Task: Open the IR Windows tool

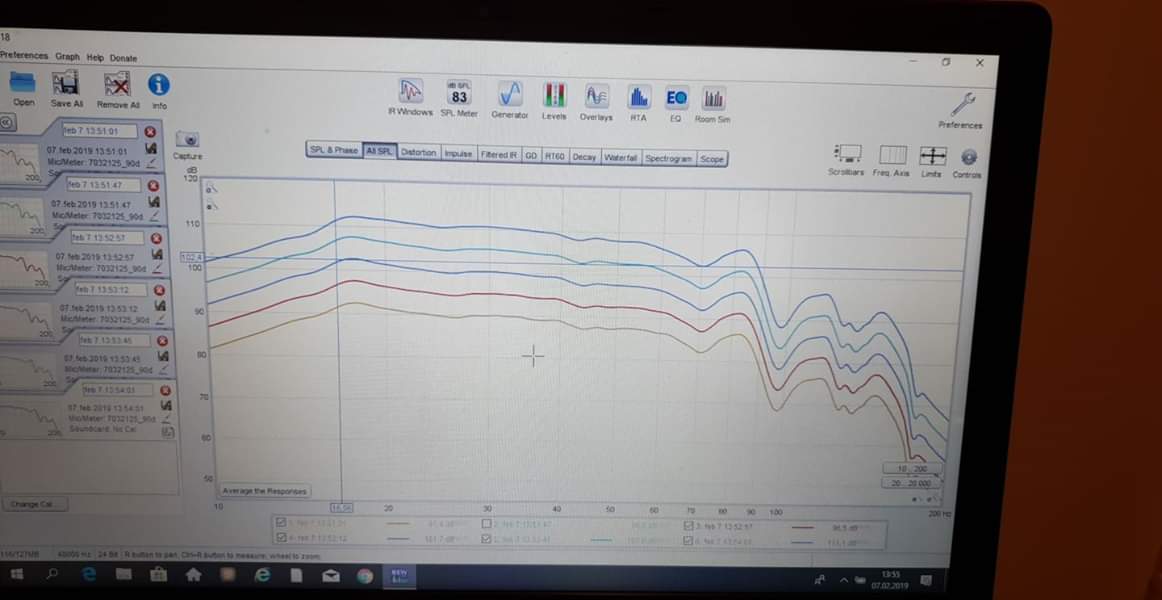Action: (411, 92)
